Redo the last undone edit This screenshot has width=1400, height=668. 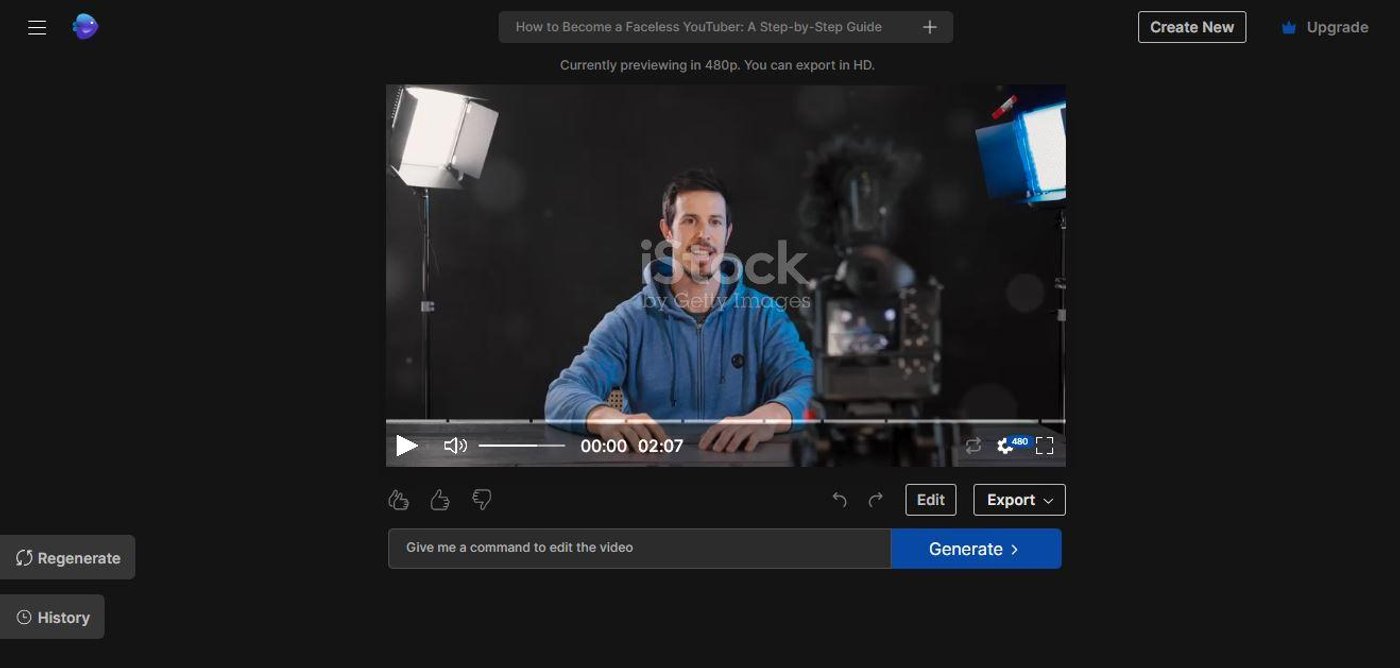tap(874, 499)
